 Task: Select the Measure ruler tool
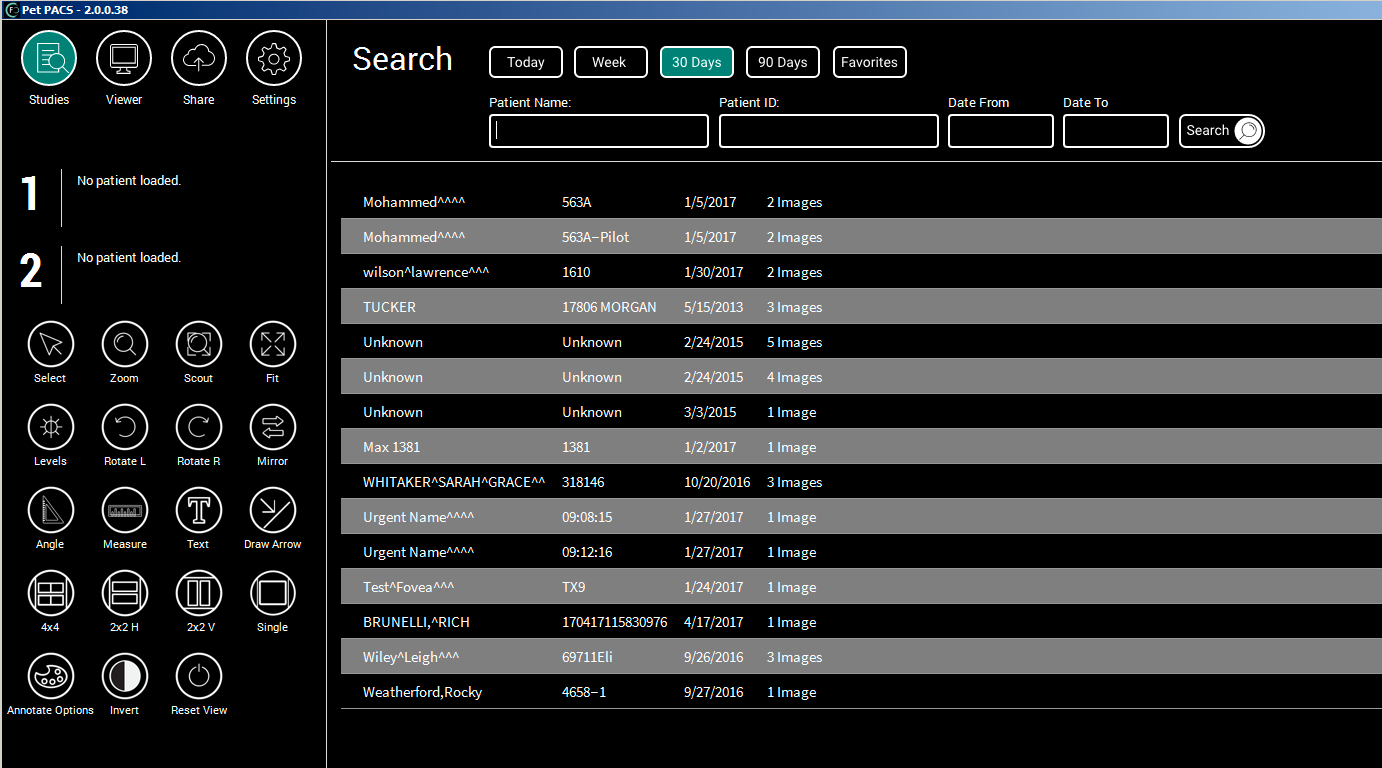pos(125,511)
